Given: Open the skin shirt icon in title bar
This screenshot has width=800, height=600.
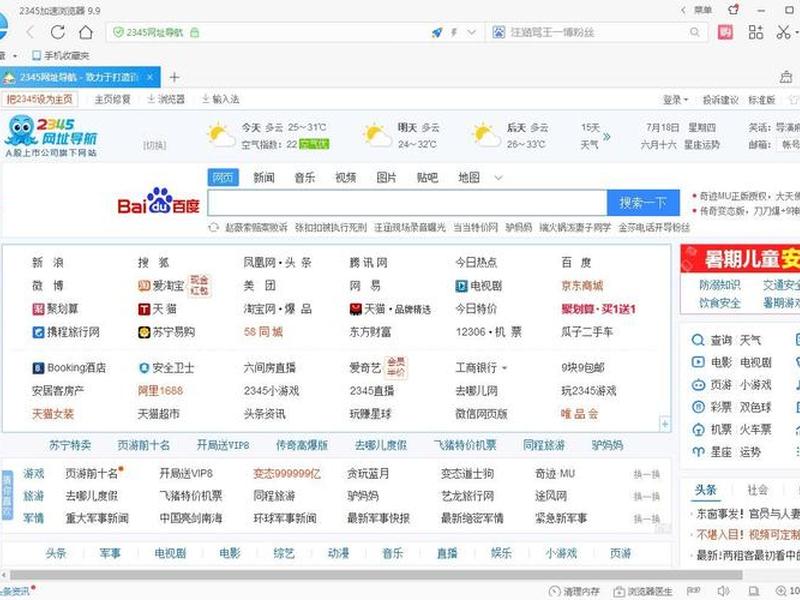Looking at the screenshot, I should [733, 10].
